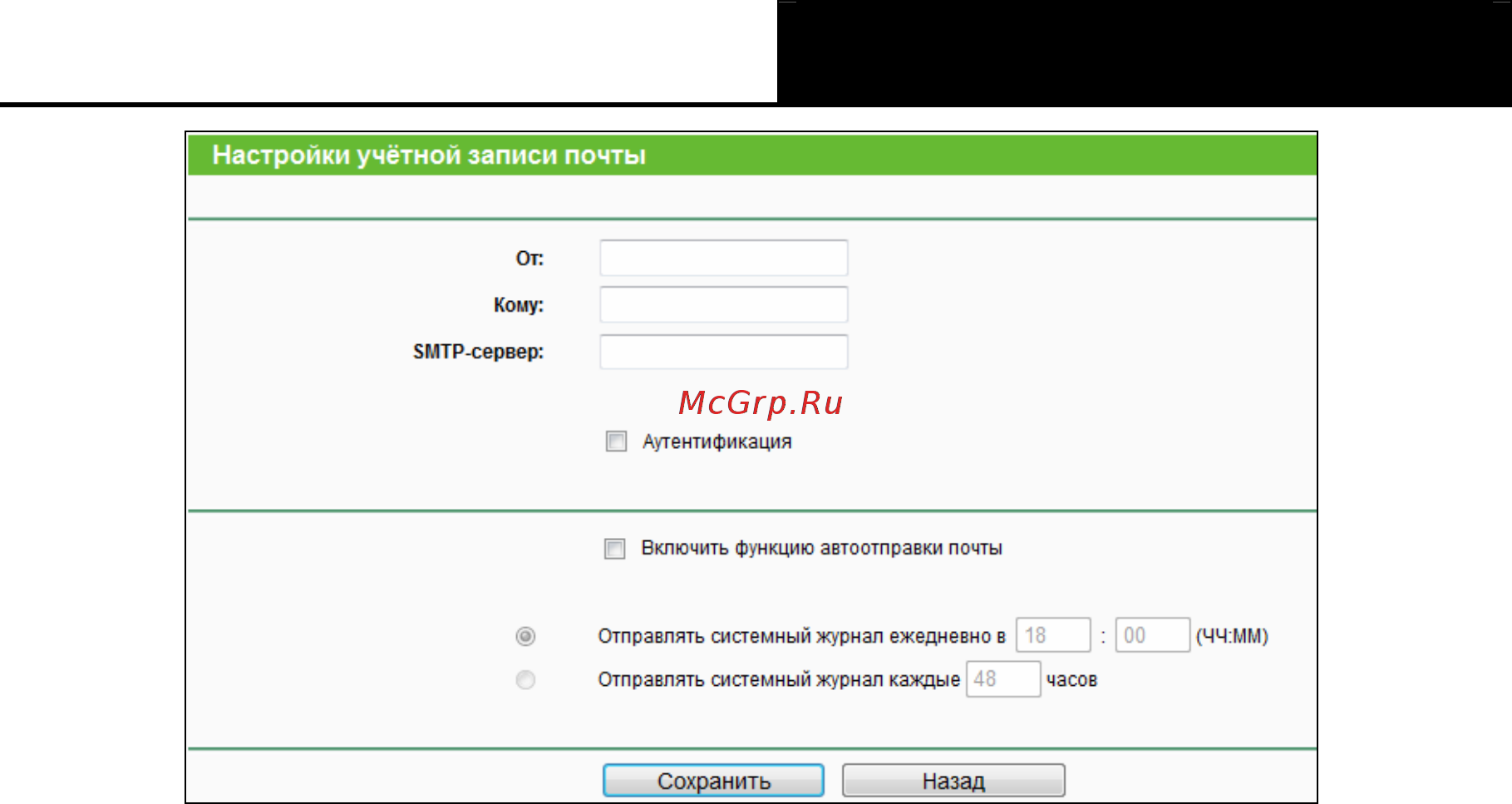Tick Включить функцию автоотправки почты checkbox

point(614,549)
